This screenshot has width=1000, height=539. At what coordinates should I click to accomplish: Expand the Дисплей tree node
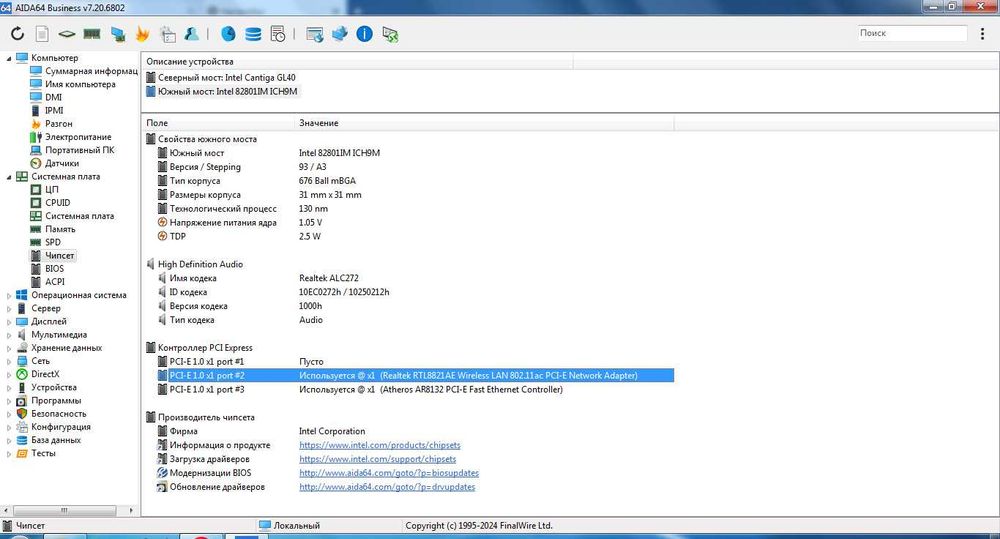pyautogui.click(x=9, y=322)
